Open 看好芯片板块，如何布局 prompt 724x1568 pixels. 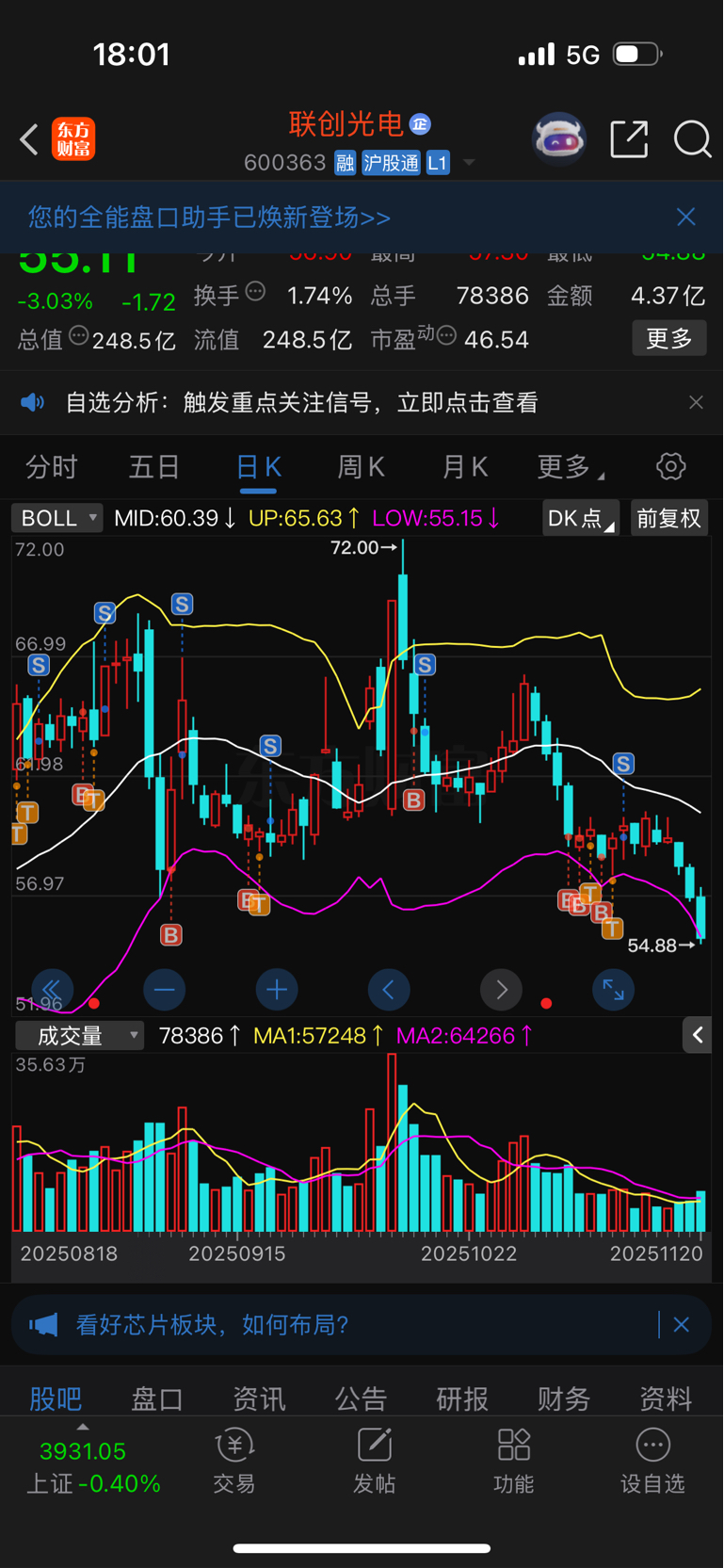pyautogui.click(x=212, y=1325)
